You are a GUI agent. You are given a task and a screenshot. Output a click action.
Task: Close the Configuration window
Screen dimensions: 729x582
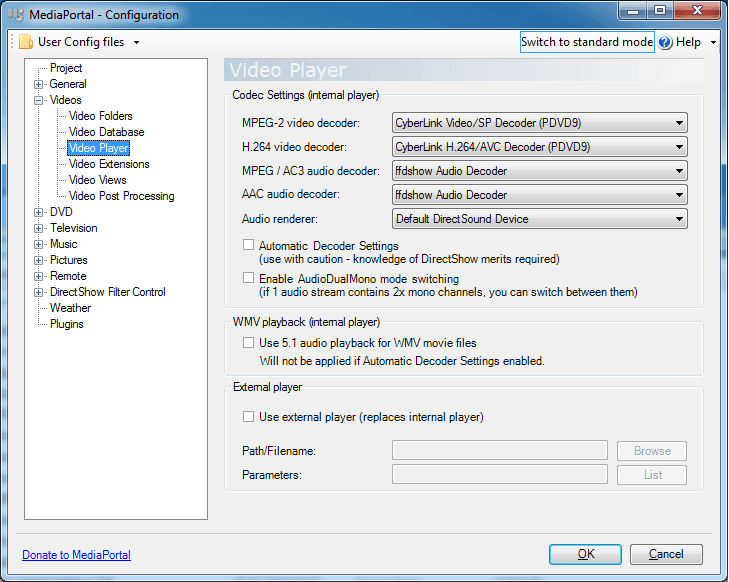(697, 10)
